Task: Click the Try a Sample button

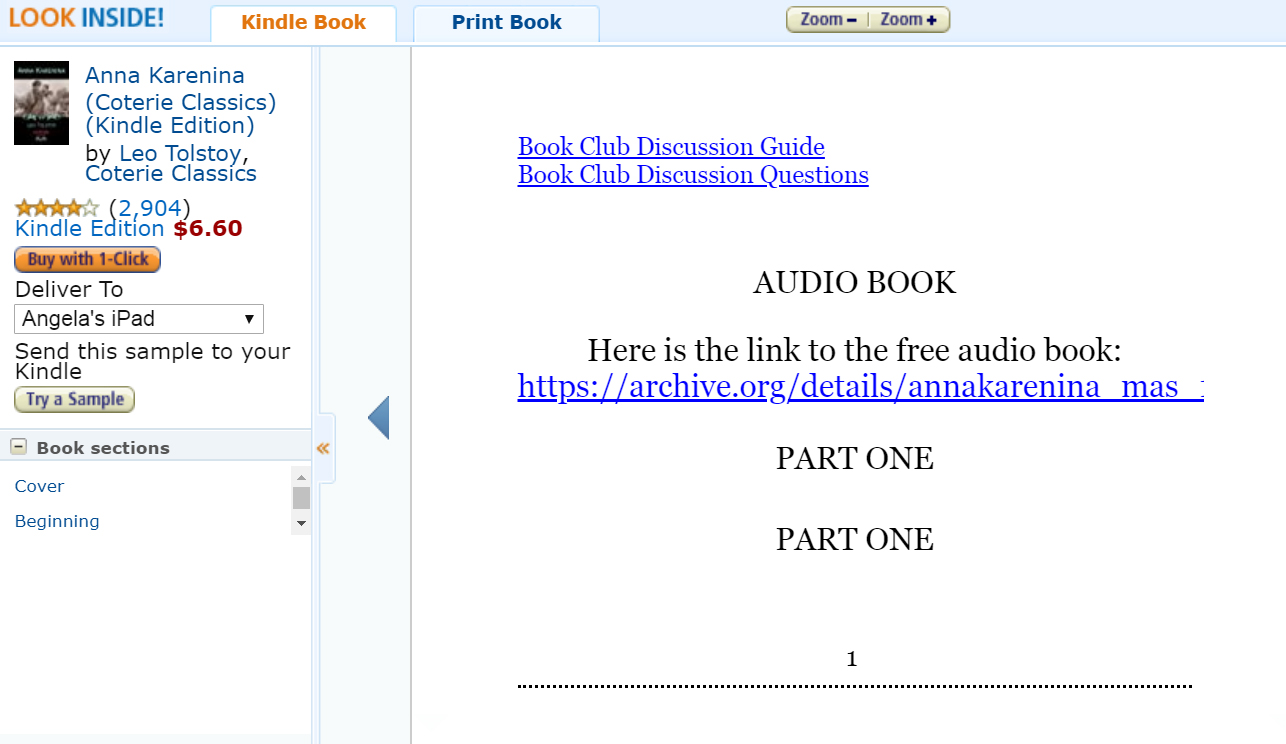Action: [x=74, y=399]
